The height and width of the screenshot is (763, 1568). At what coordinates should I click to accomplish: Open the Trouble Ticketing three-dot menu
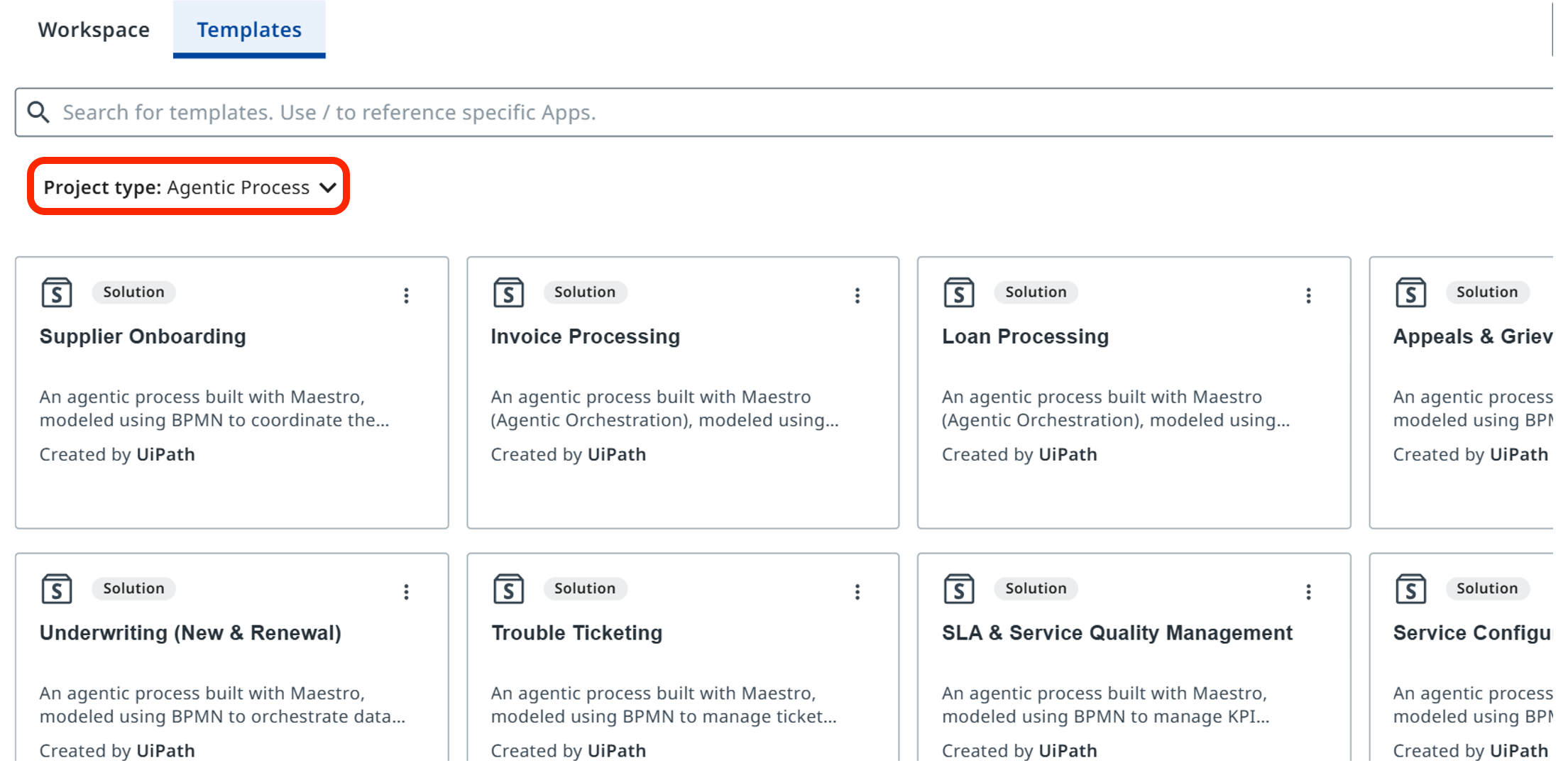click(857, 592)
